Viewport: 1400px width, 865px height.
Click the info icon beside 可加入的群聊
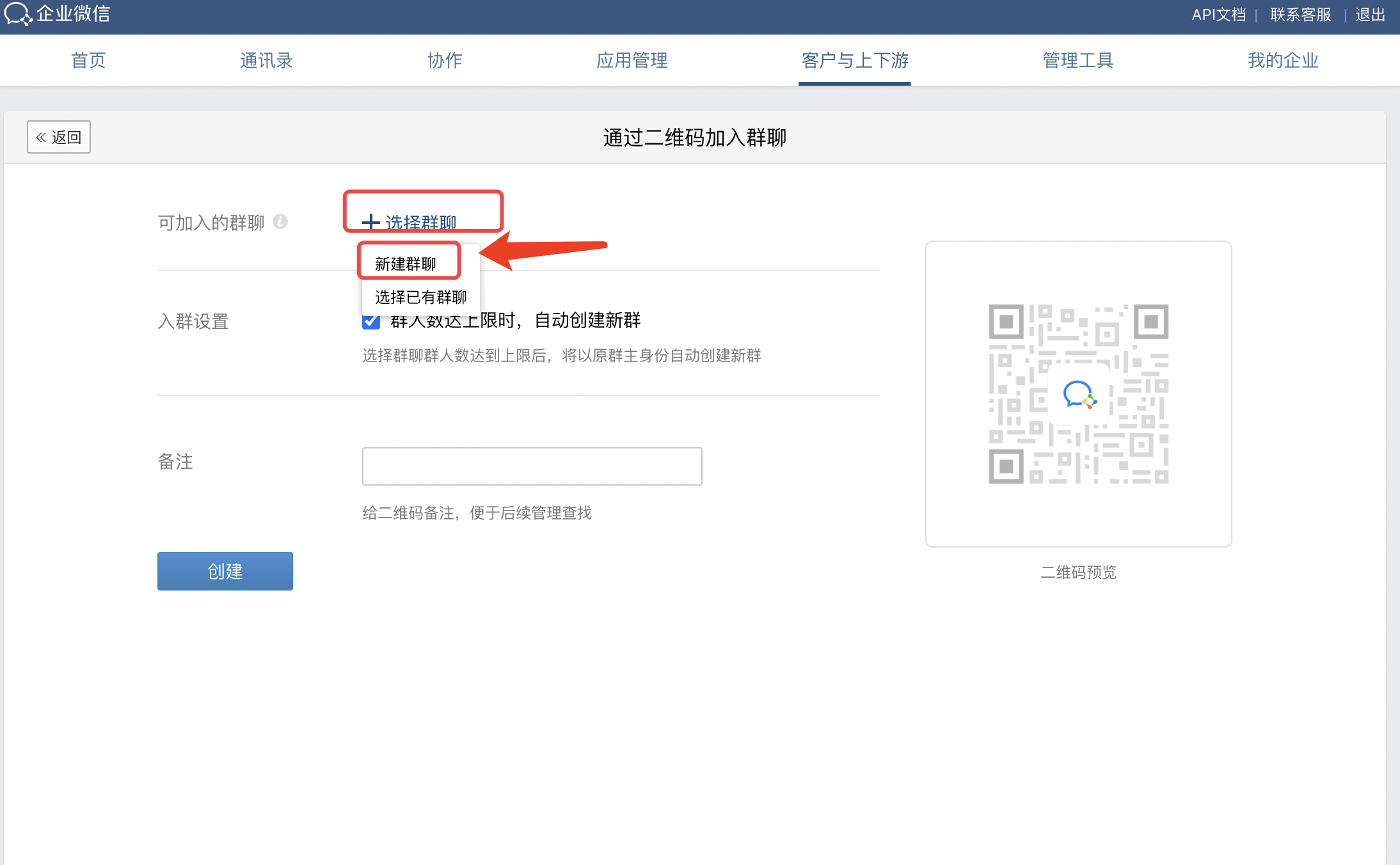coord(280,221)
